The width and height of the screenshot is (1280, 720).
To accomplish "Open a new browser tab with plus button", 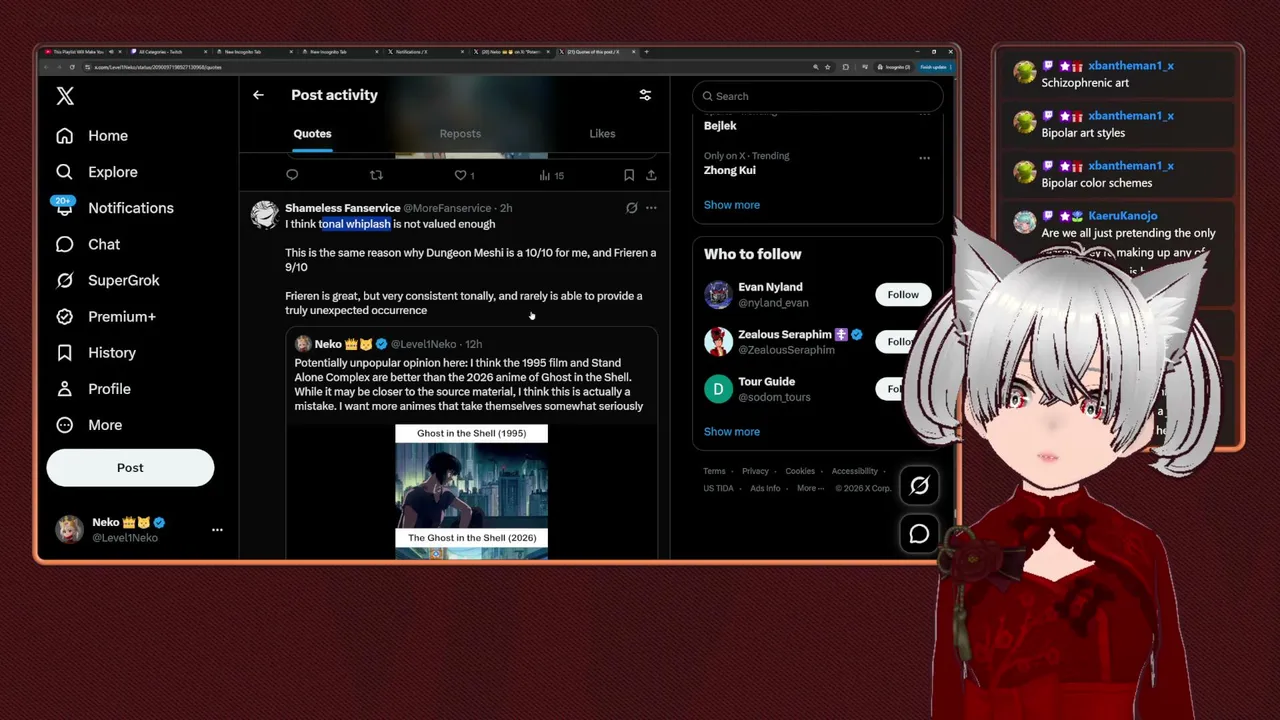I will click(x=646, y=52).
